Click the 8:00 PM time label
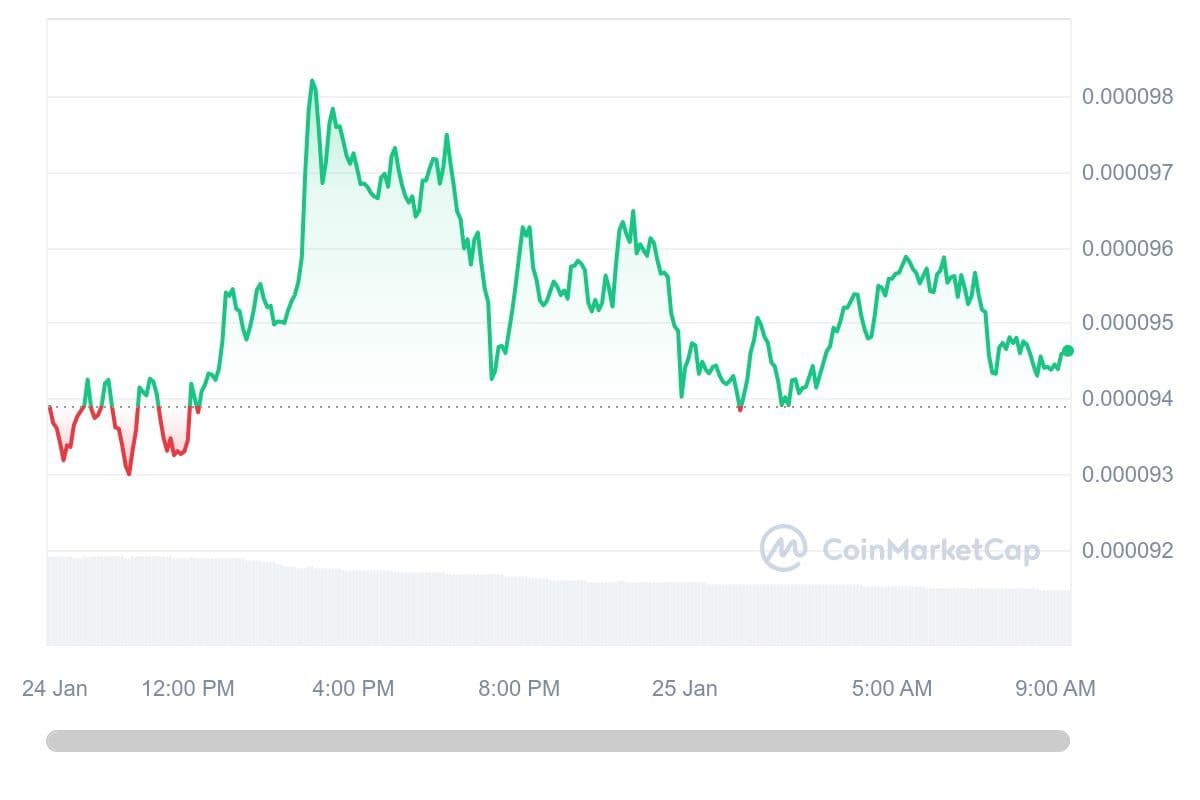 (518, 689)
